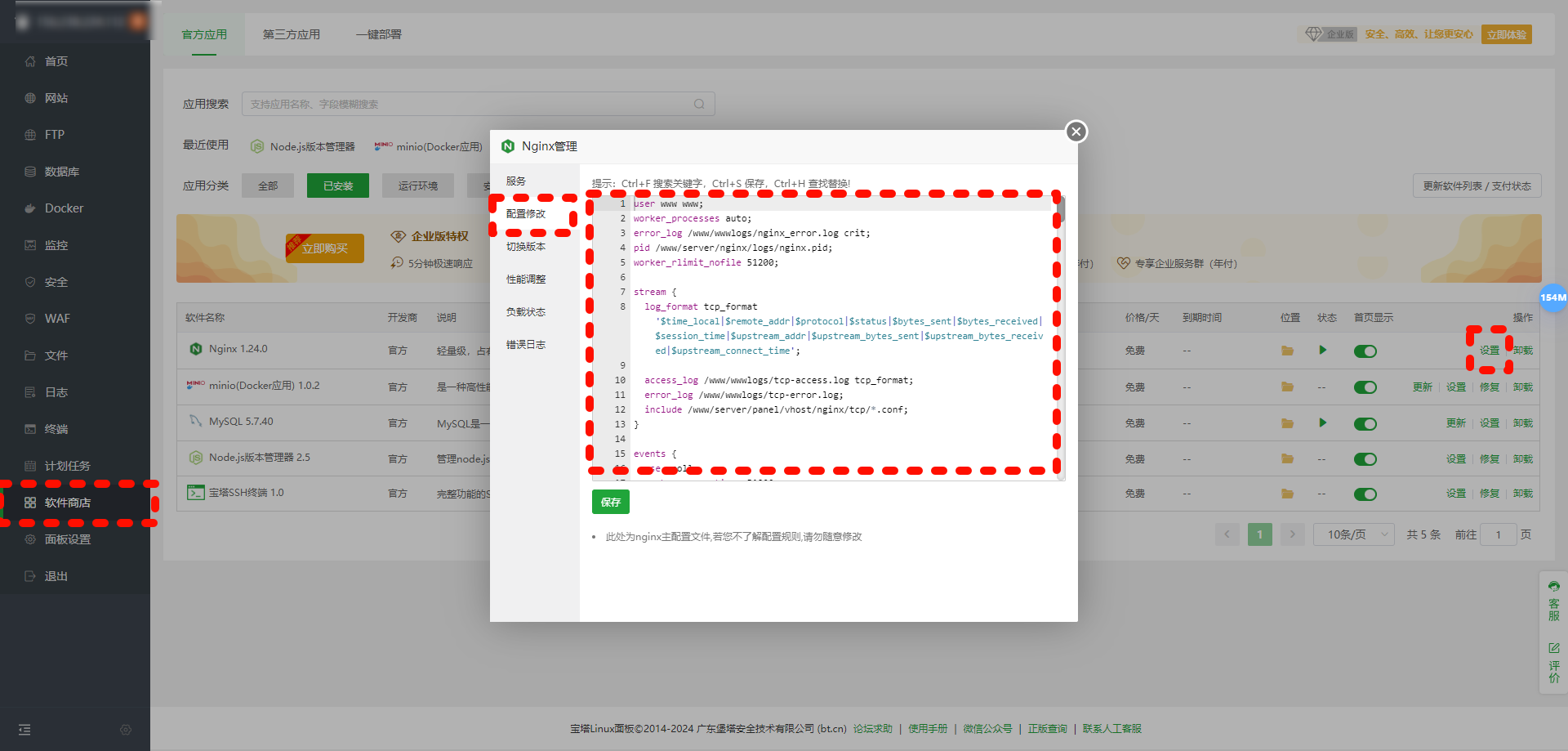Toggle 首页显示 switch for 宝塔SSH终端 row

click(x=1365, y=494)
